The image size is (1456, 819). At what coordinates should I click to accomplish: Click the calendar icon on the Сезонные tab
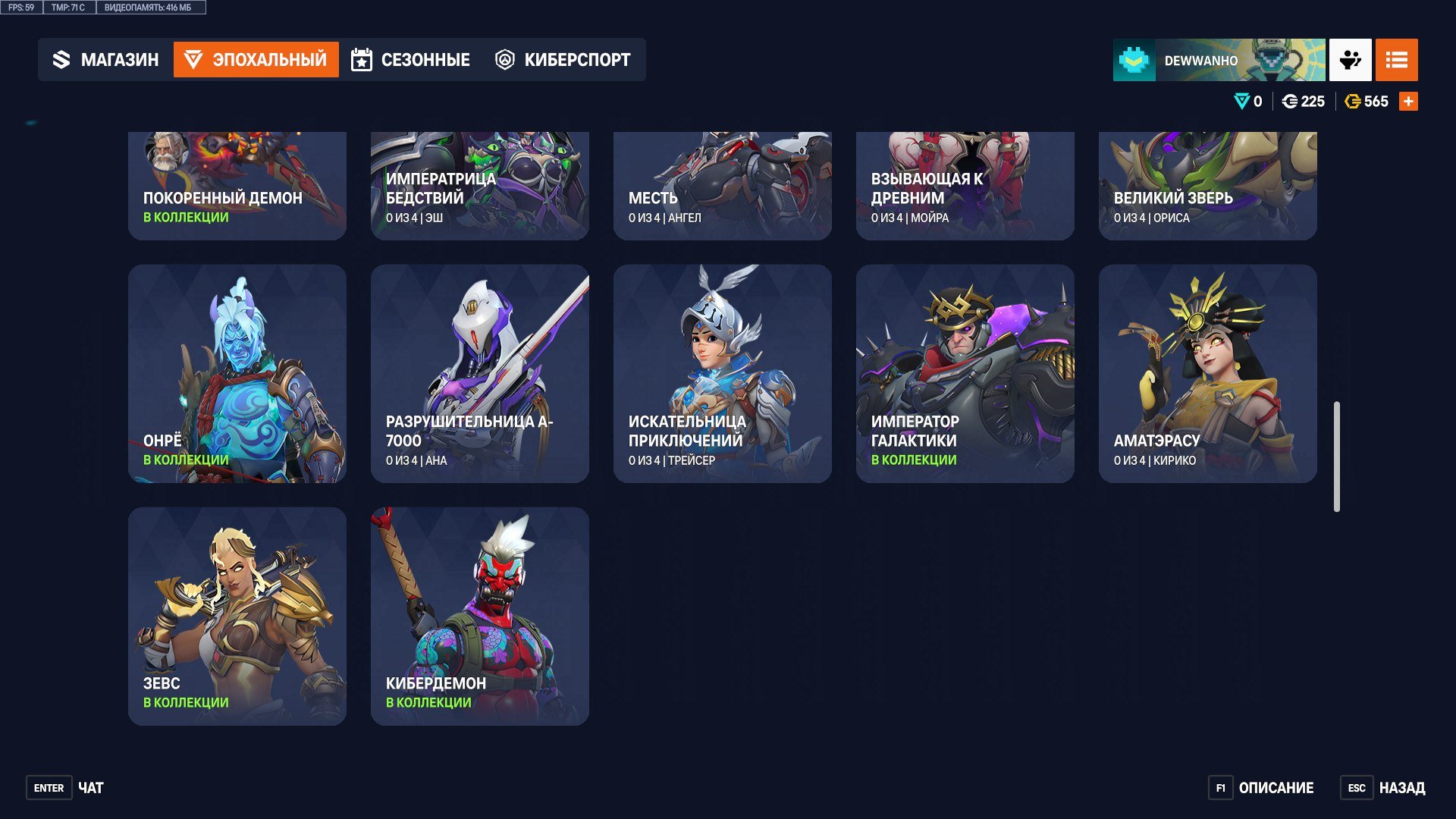click(362, 60)
